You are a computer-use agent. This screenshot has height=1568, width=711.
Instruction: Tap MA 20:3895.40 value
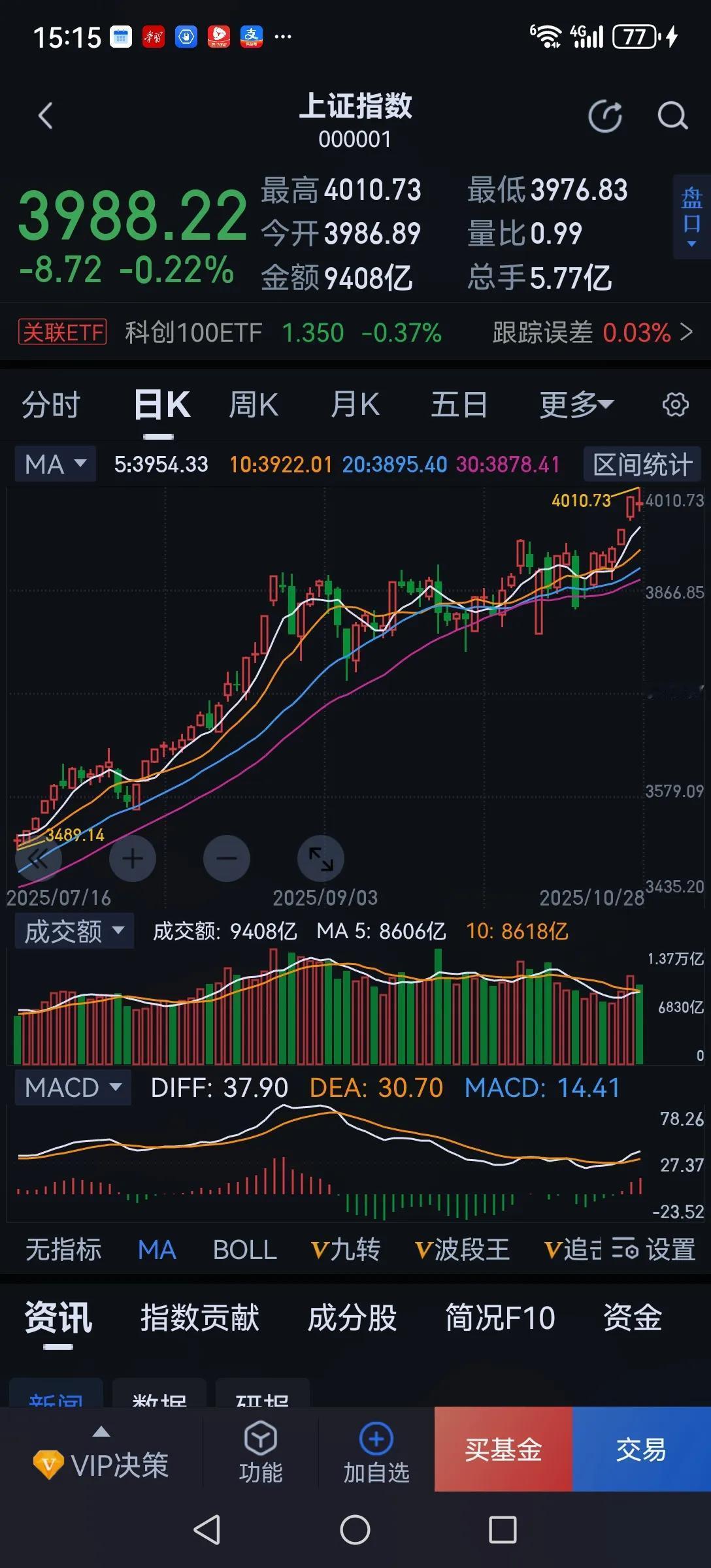pos(395,465)
